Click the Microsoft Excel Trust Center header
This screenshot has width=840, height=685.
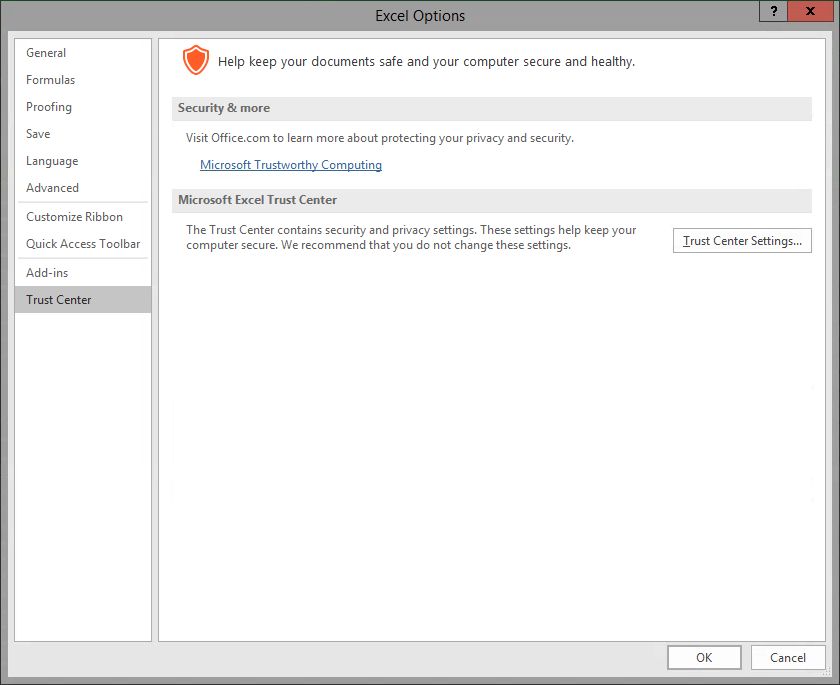(x=492, y=200)
